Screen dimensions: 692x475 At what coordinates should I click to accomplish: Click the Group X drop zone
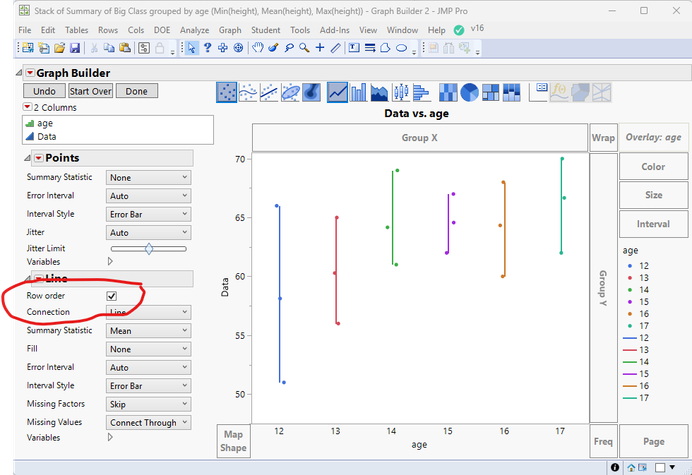pos(419,137)
